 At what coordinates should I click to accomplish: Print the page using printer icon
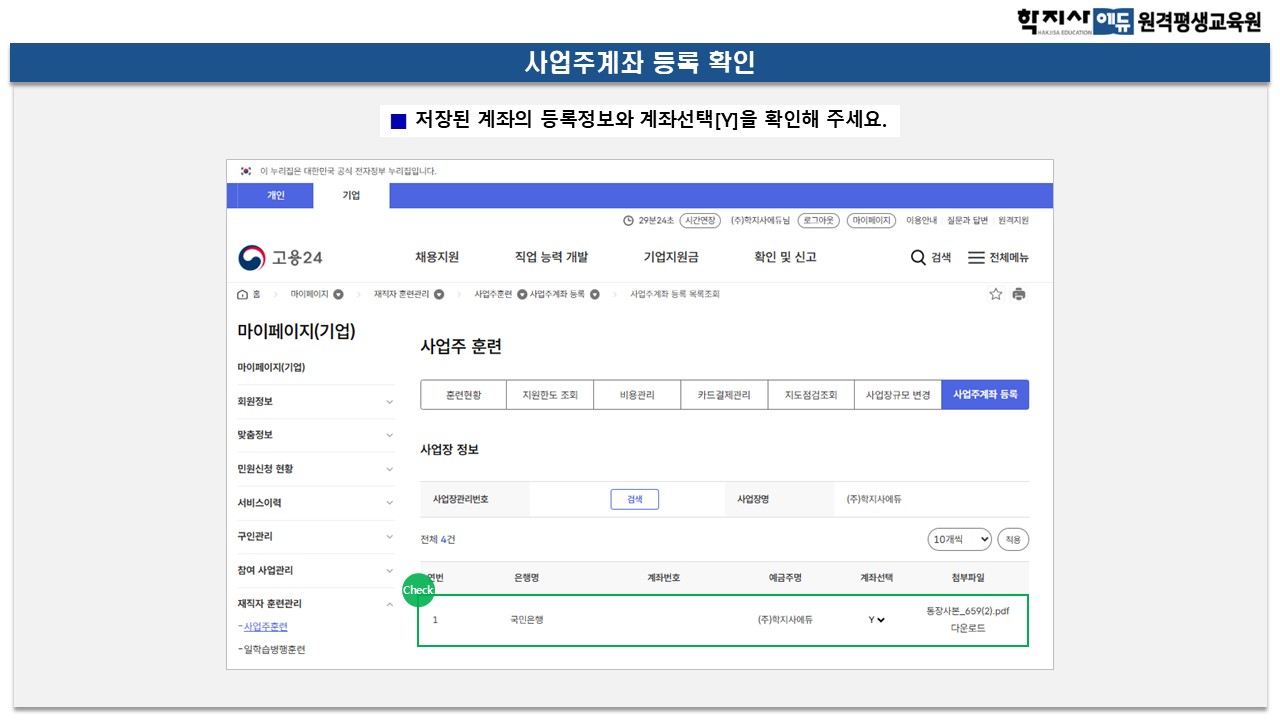[x=1019, y=294]
